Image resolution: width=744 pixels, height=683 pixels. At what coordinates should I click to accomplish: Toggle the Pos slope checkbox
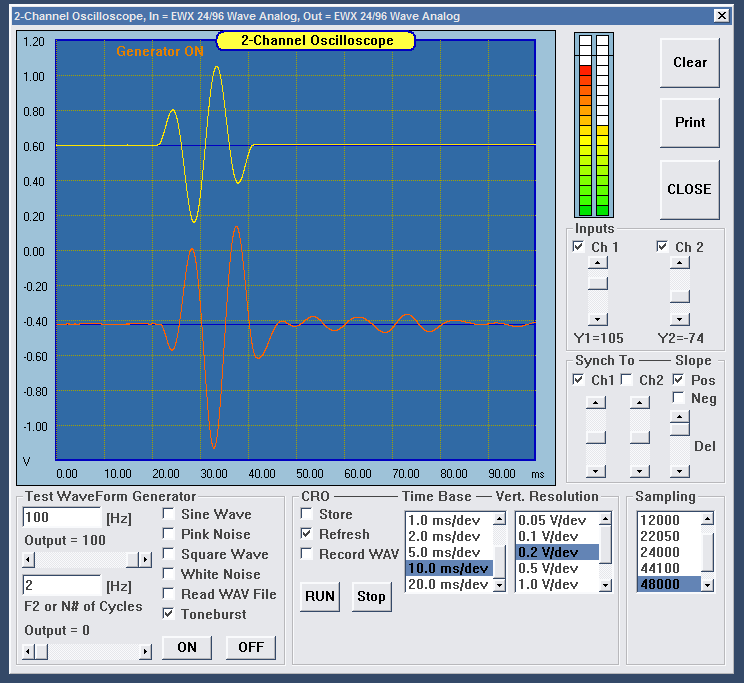[679, 380]
